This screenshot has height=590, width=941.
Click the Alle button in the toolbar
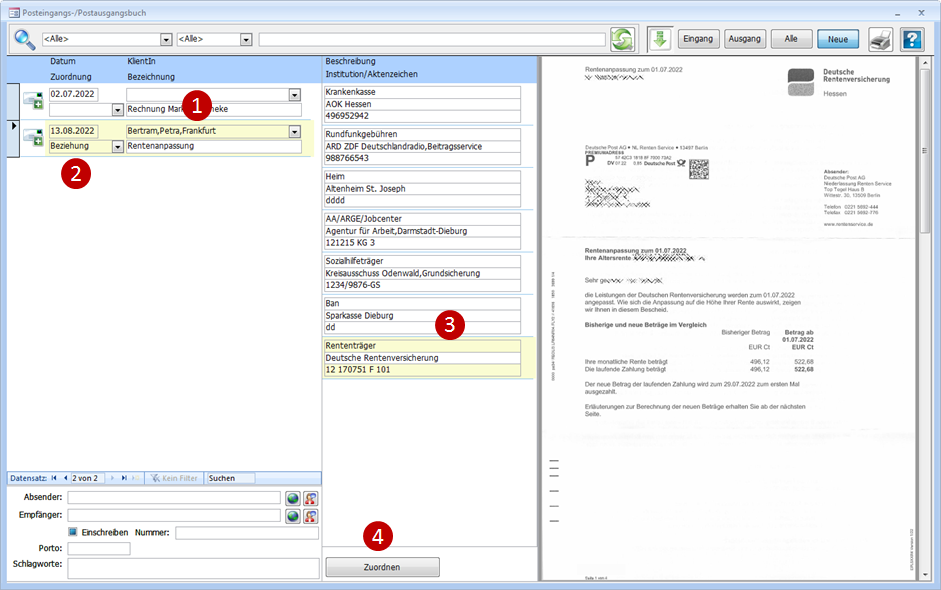[x=792, y=39]
